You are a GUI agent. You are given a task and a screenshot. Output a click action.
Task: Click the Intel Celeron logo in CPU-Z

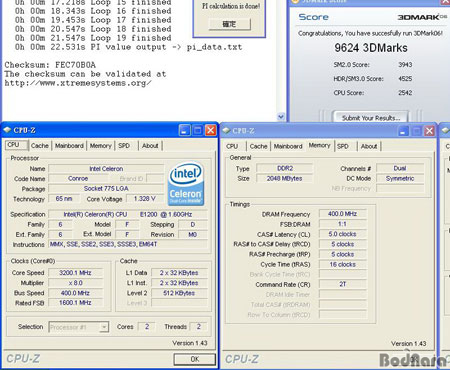(186, 183)
